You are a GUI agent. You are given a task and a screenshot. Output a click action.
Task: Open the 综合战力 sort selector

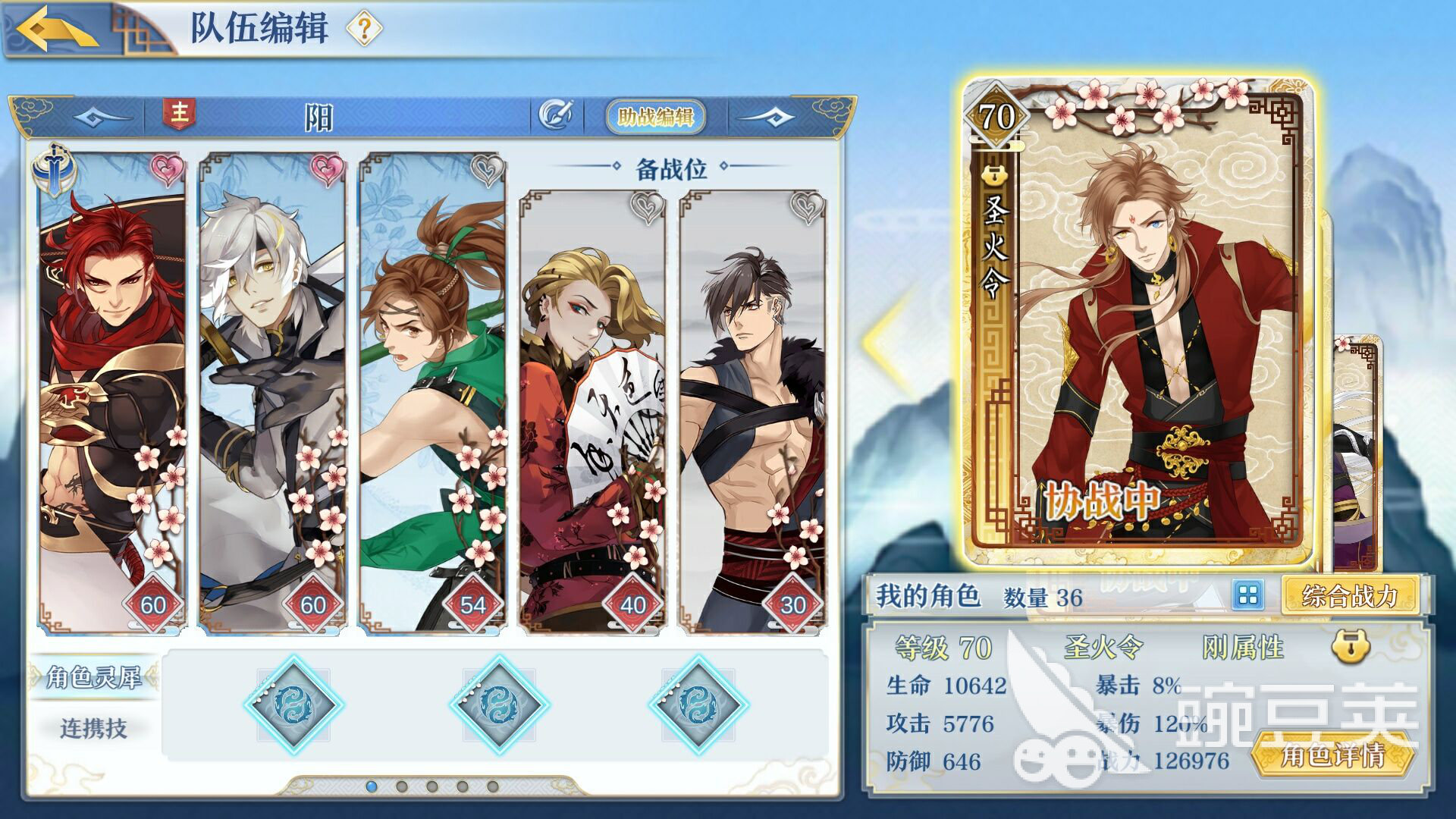(x=1349, y=596)
